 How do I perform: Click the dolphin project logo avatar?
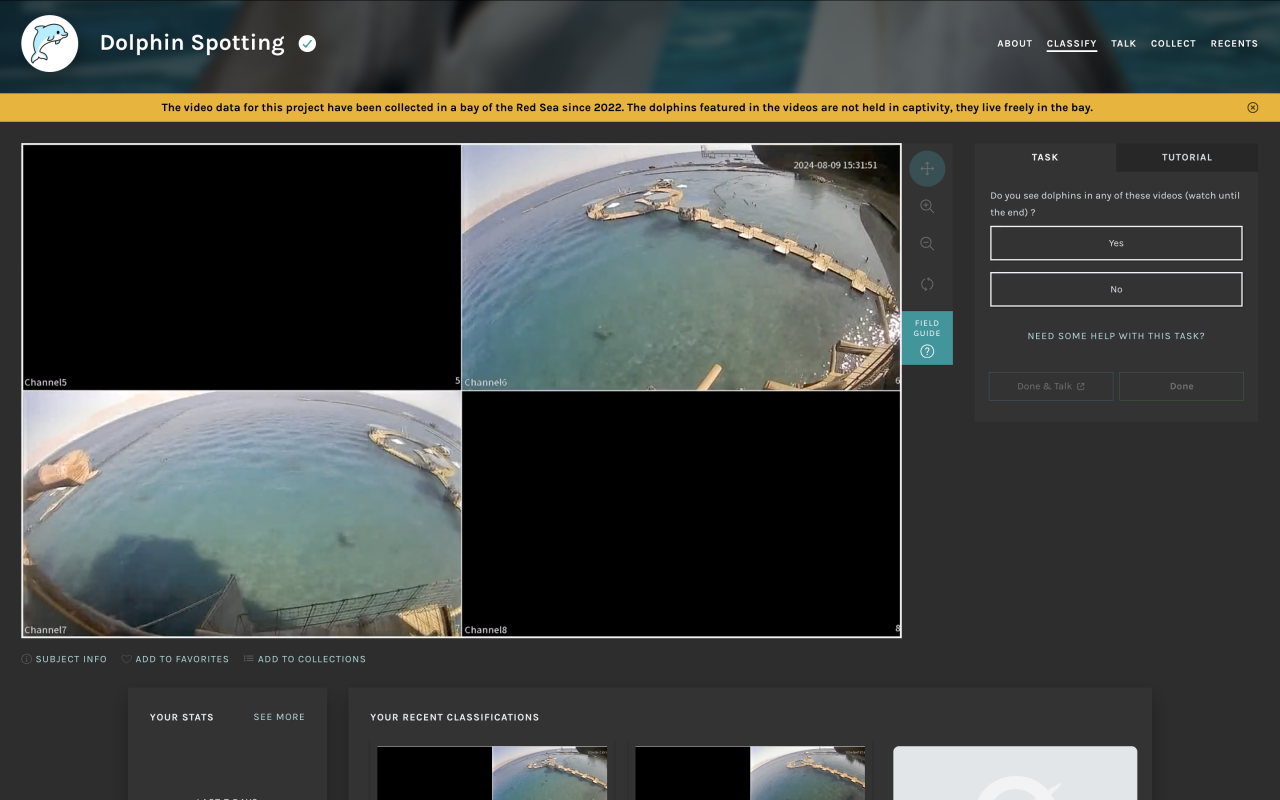tap(50, 44)
